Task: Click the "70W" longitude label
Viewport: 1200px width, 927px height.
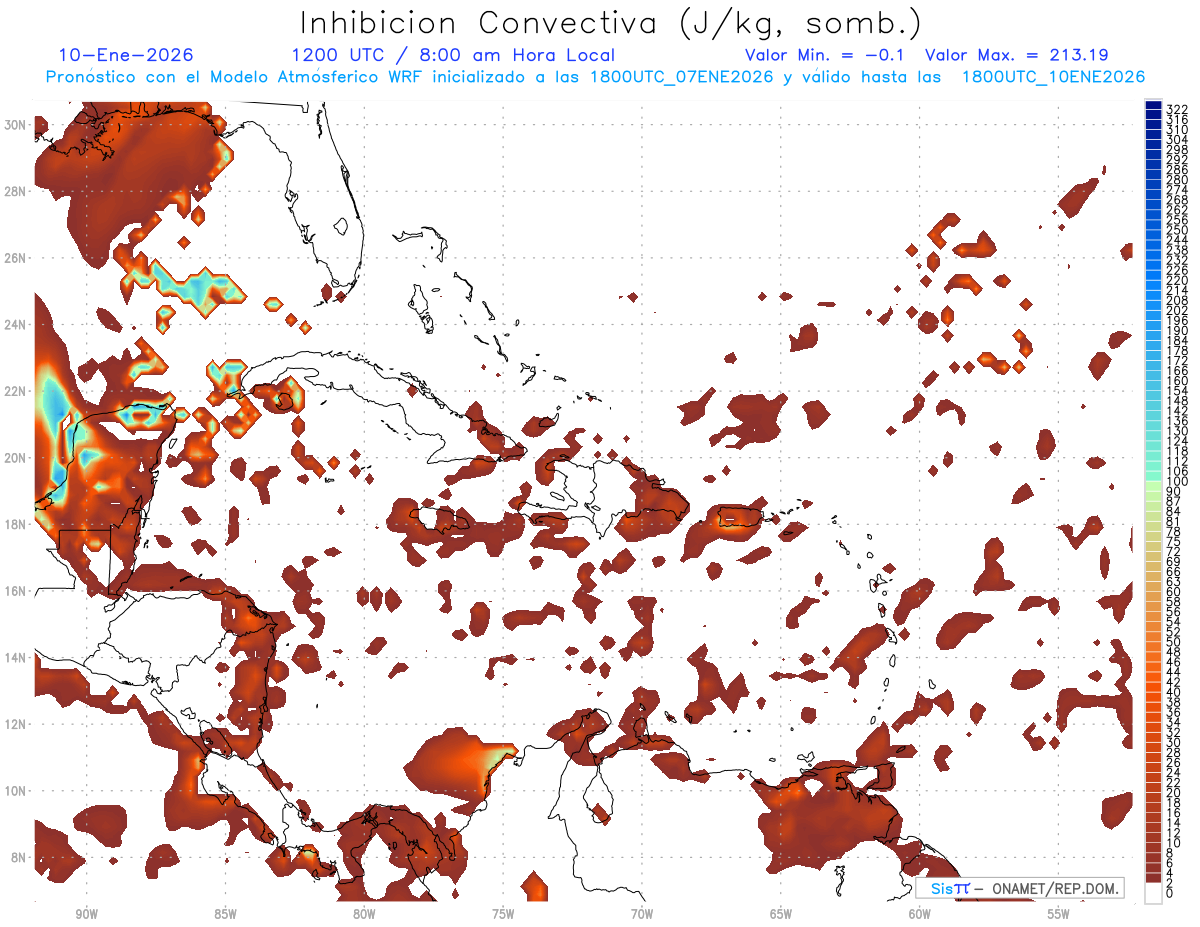Action: pyautogui.click(x=642, y=914)
